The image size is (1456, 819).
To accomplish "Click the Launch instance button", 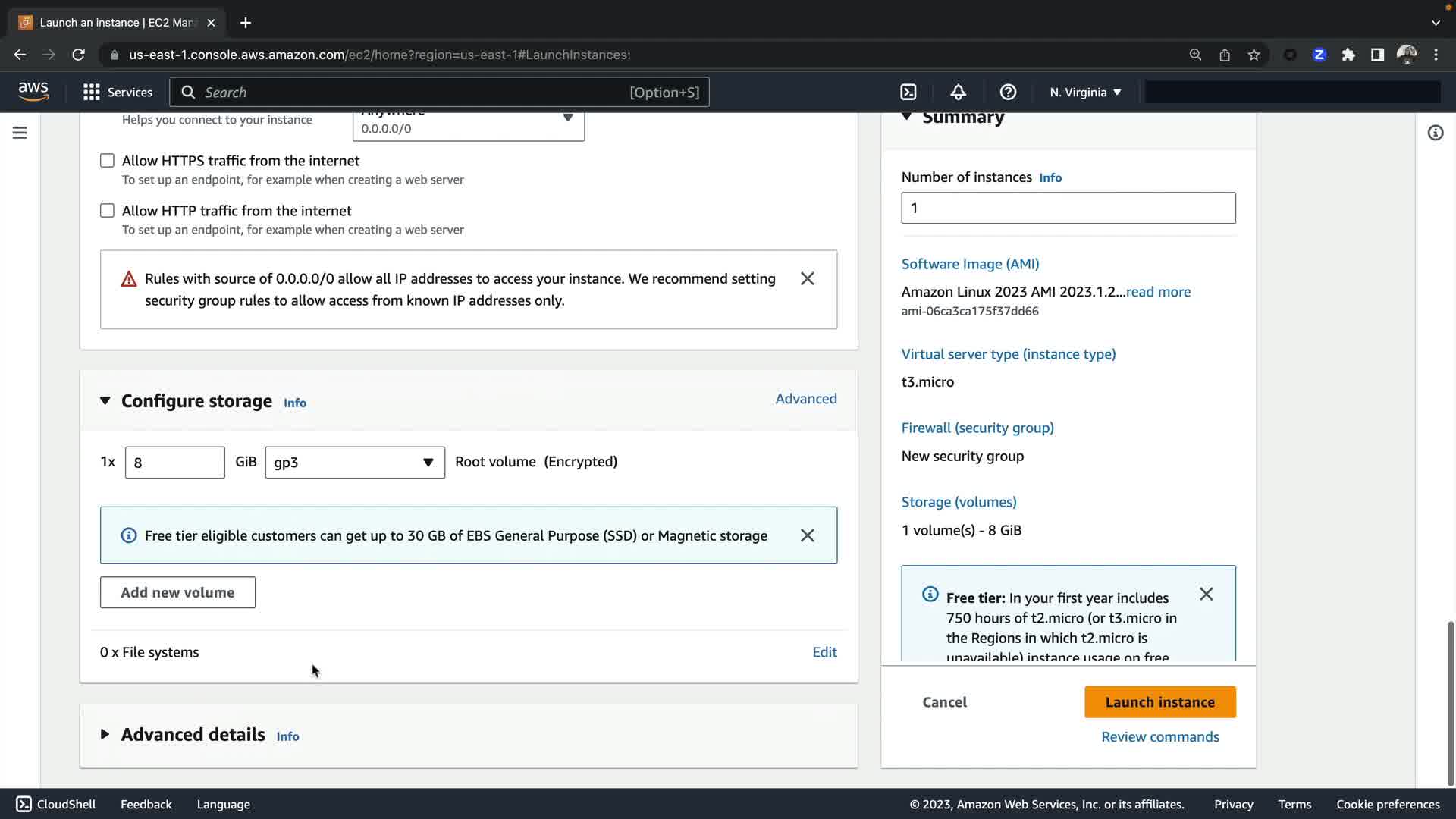I will 1159,702.
